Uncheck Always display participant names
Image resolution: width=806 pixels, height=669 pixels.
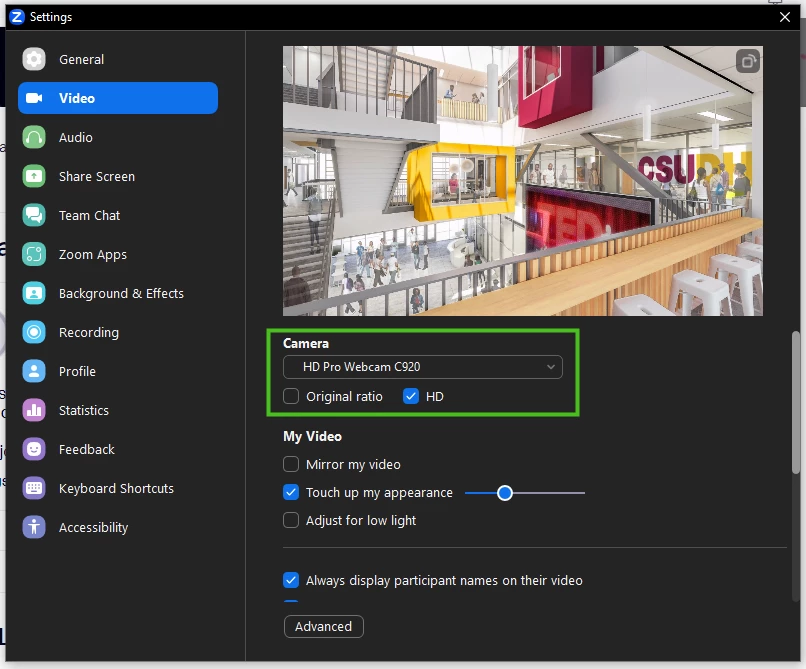[x=291, y=580]
